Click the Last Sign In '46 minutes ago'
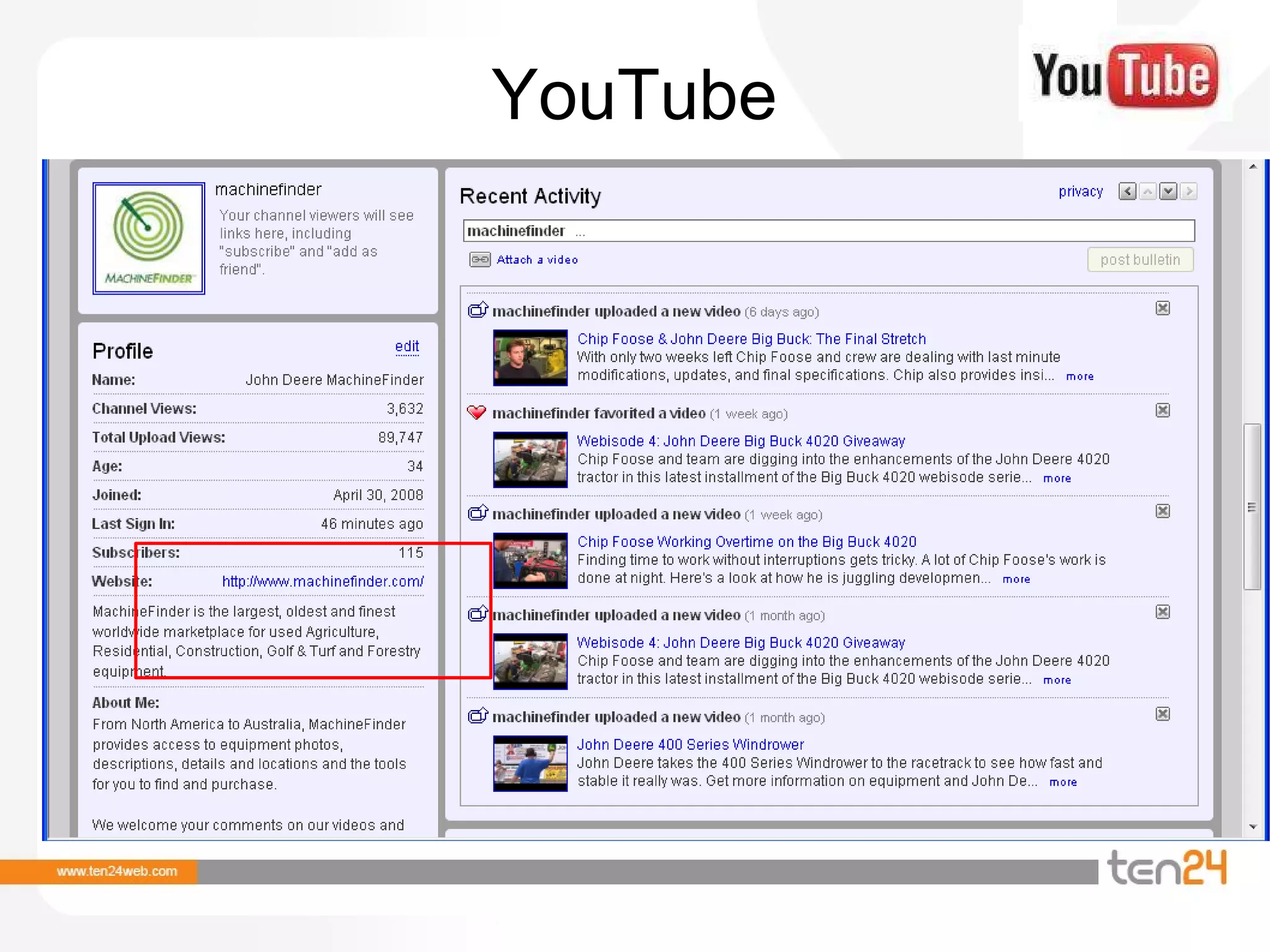The height and width of the screenshot is (952, 1270). point(372,524)
